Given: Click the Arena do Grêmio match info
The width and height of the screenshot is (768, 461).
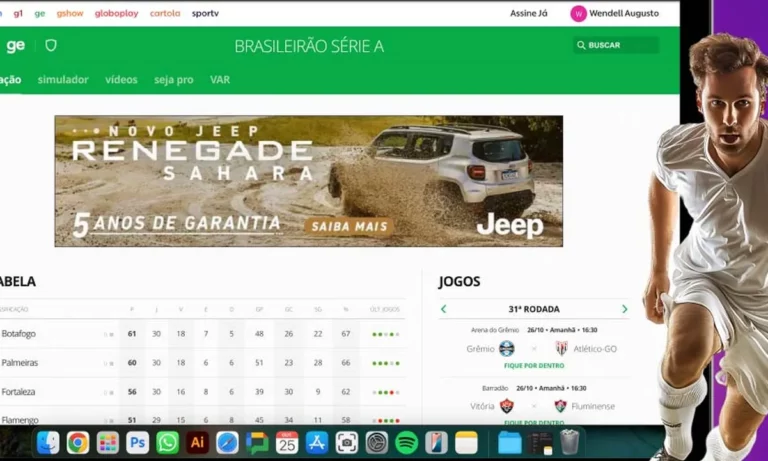Looking at the screenshot, I should coord(534,330).
